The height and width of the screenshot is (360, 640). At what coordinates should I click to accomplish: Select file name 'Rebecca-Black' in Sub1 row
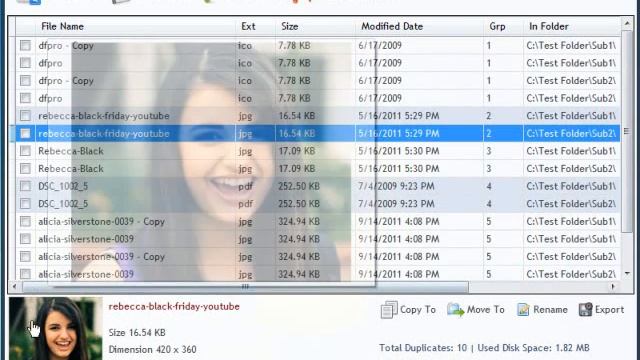coord(71,151)
